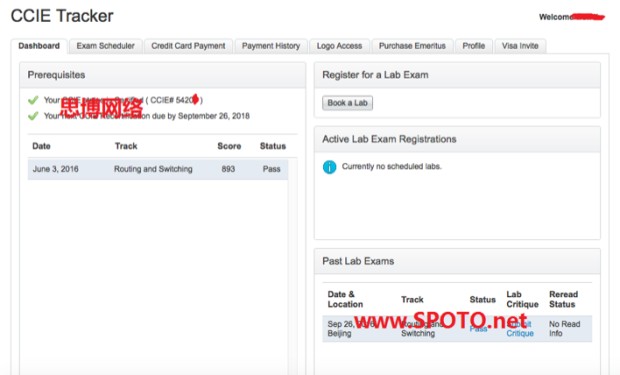Click the Pass status link in Past Lab Exams

(478, 328)
